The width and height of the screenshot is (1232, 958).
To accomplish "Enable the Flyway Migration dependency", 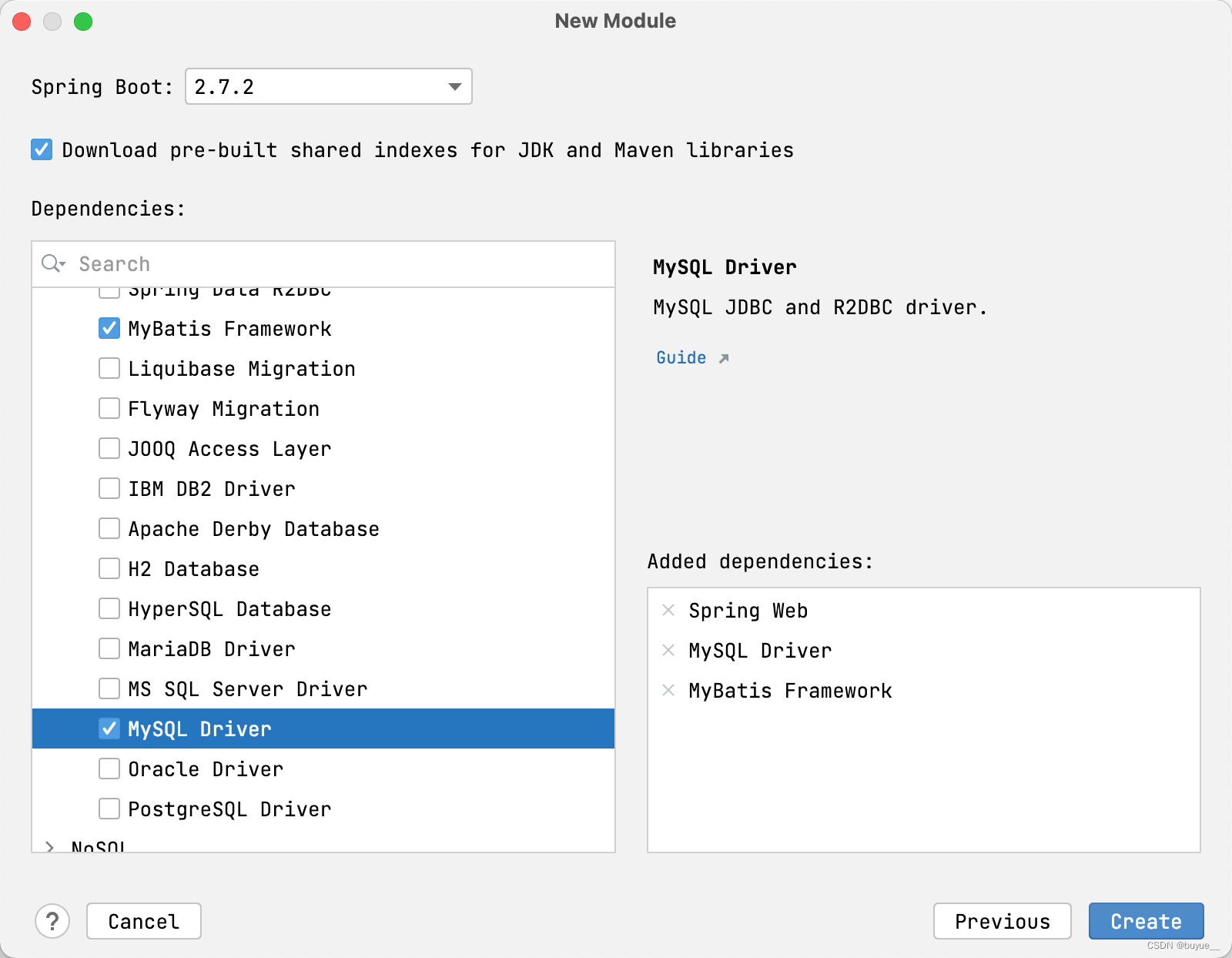I will pos(109,408).
